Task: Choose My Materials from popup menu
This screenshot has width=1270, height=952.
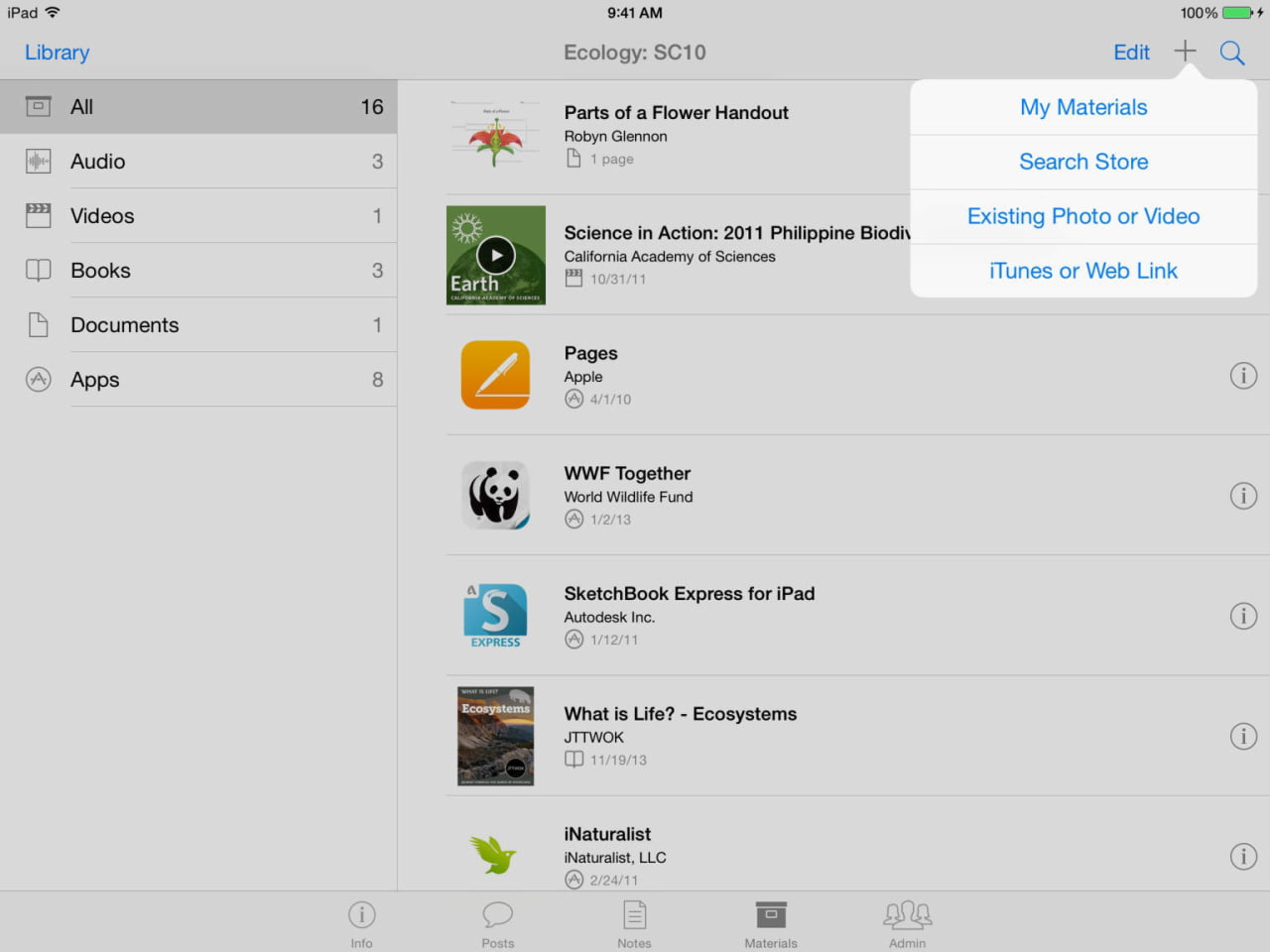Action: click(1083, 107)
